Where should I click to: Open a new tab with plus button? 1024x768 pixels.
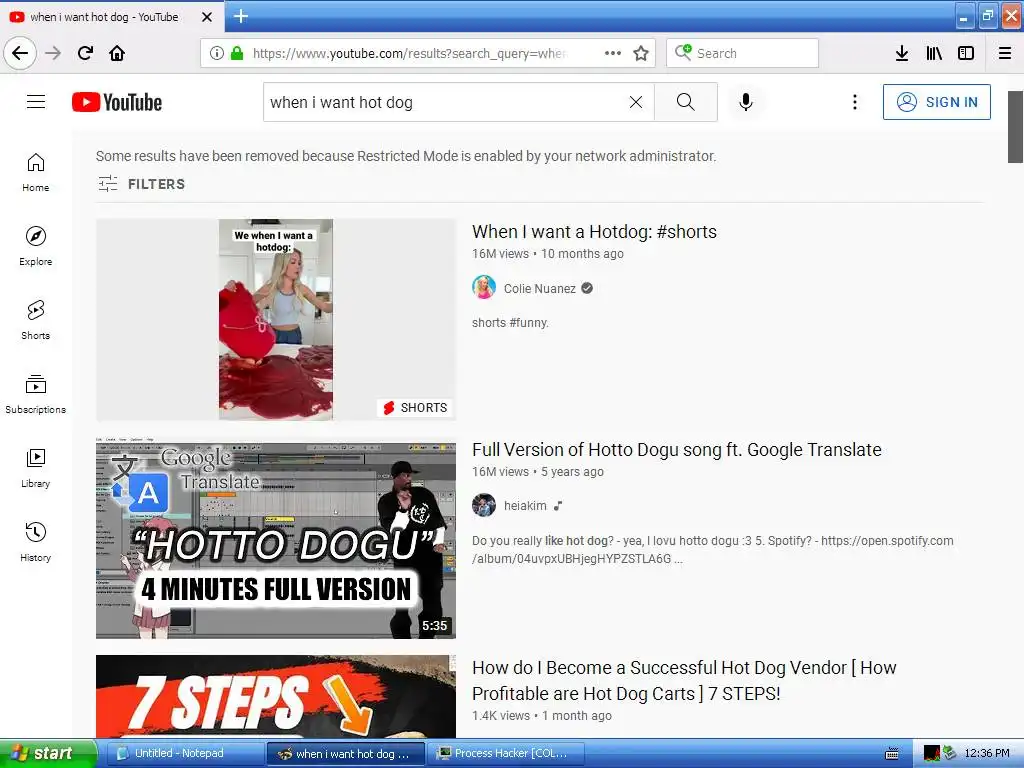241,16
